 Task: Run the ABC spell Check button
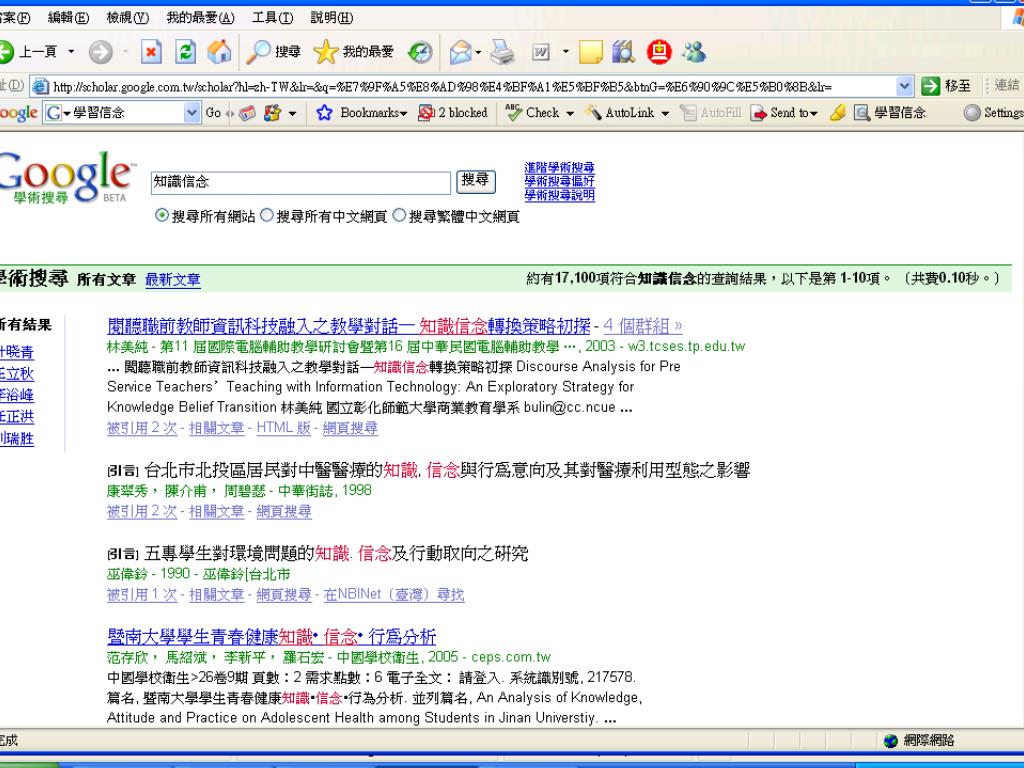coord(533,113)
